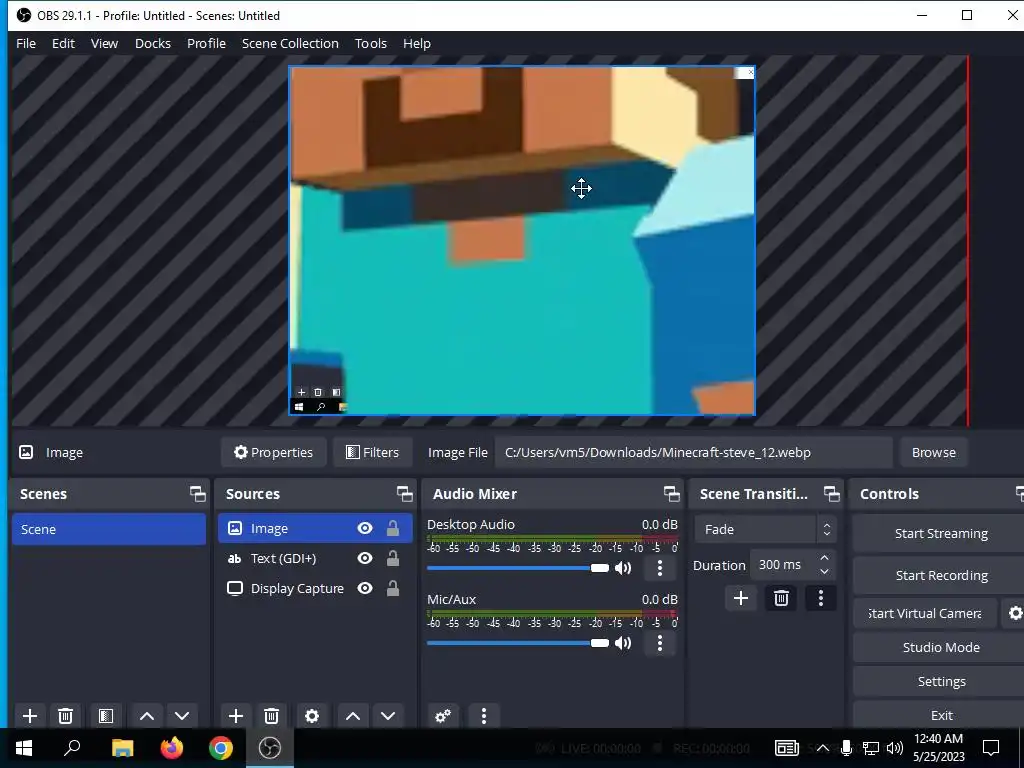Open the Help menu

[x=417, y=43]
